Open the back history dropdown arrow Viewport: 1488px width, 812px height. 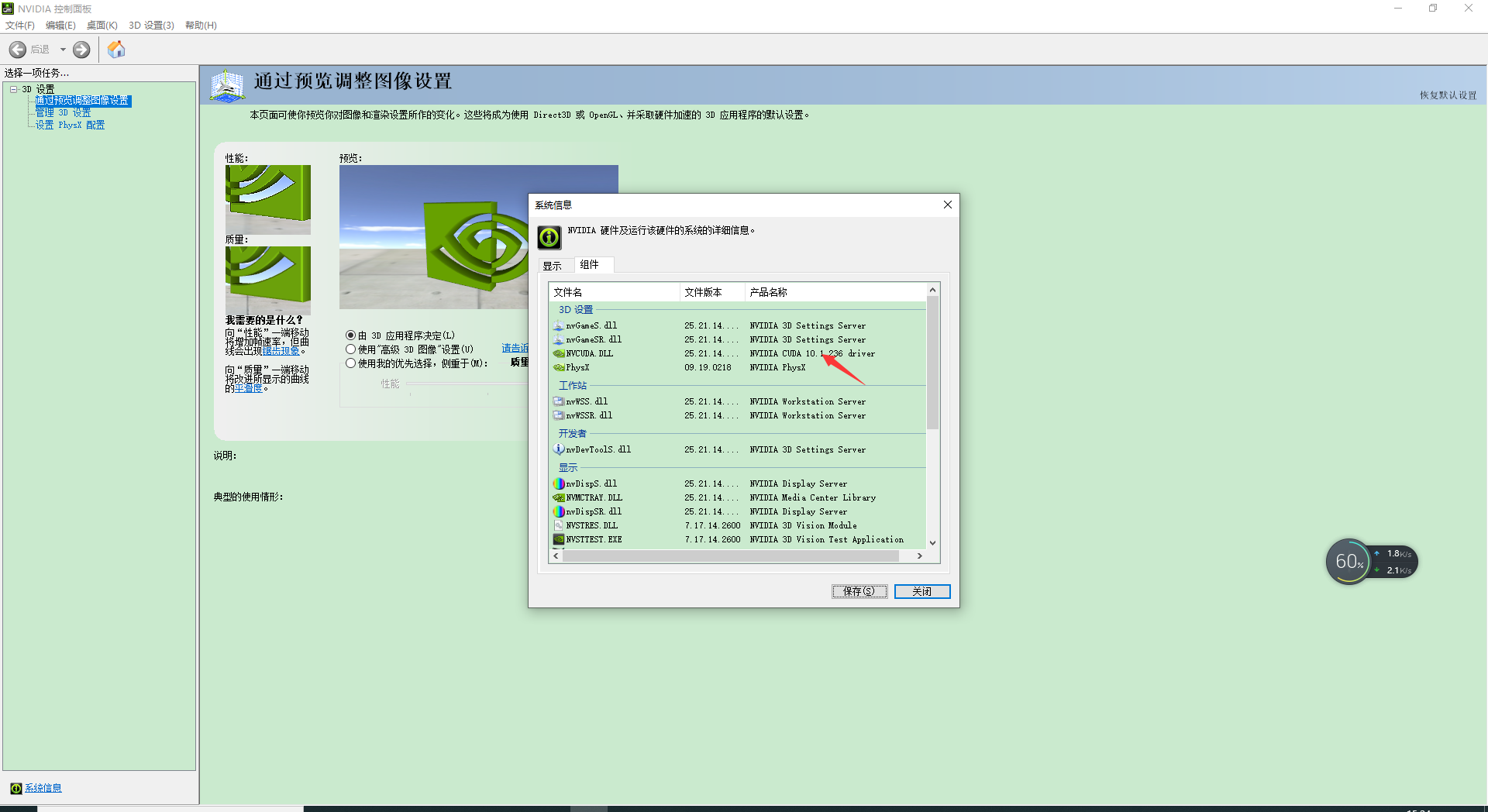click(63, 50)
